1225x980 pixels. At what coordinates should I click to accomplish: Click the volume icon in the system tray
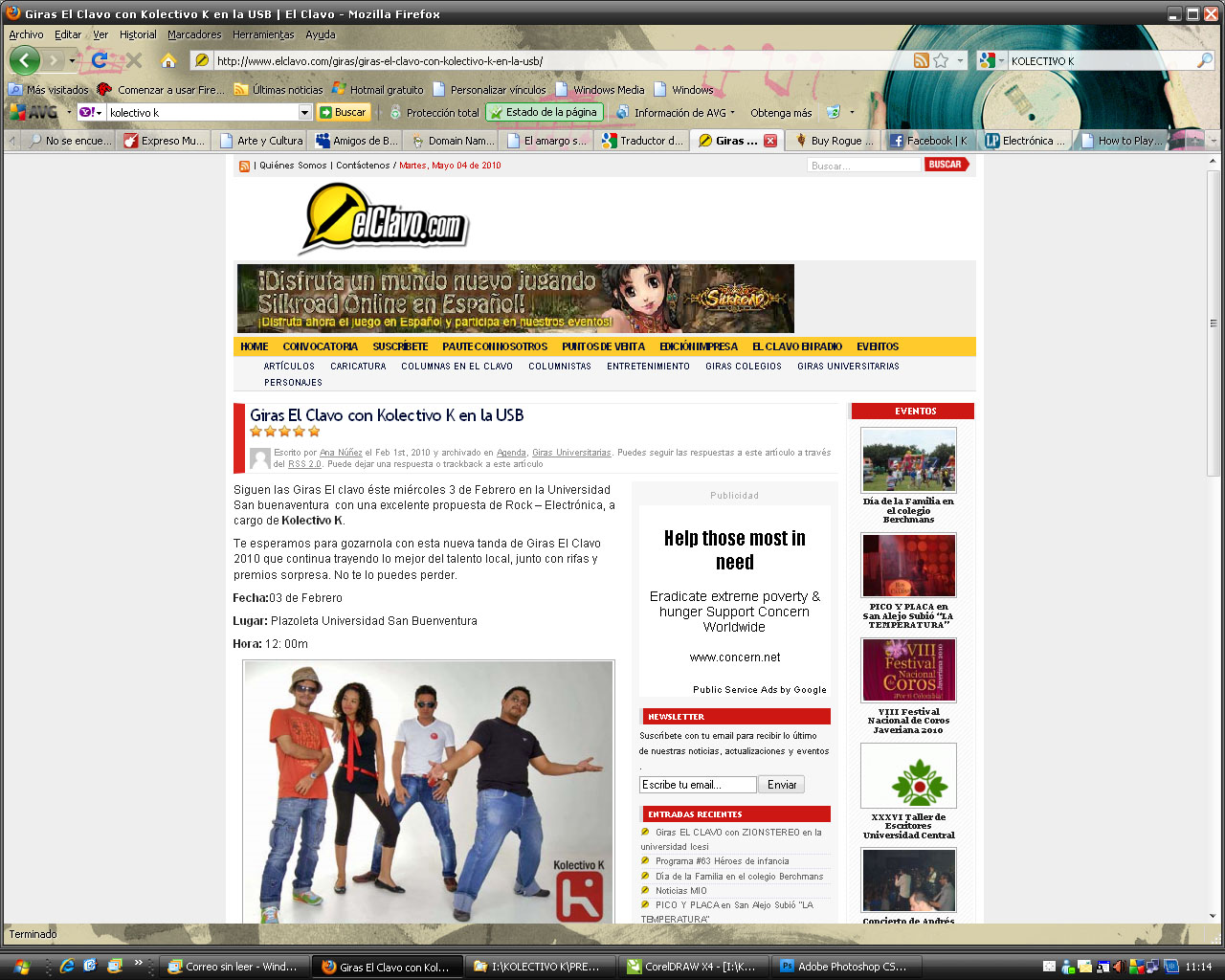click(1118, 967)
